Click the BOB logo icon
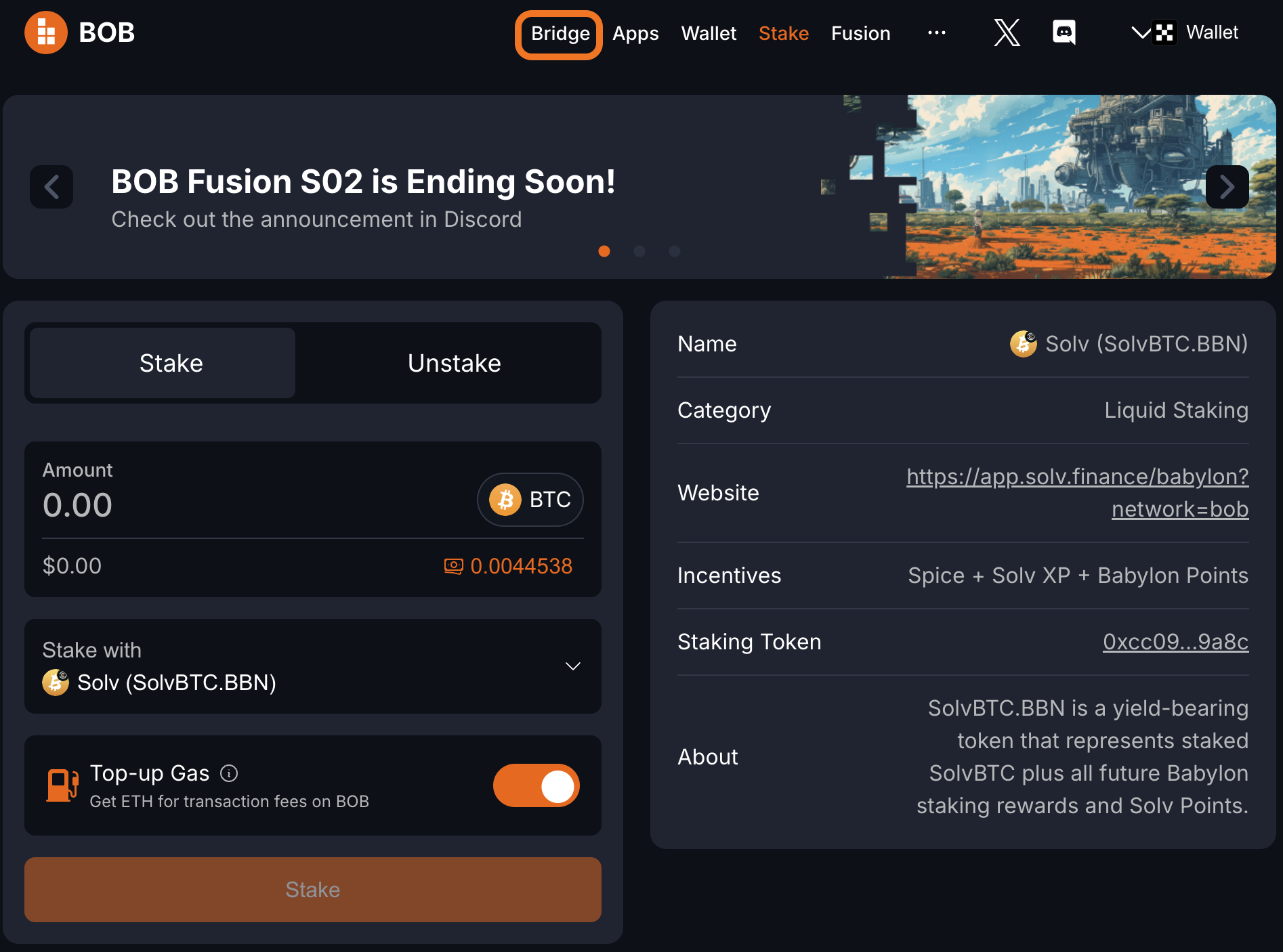Screen dimensions: 1283x952 point(45,33)
